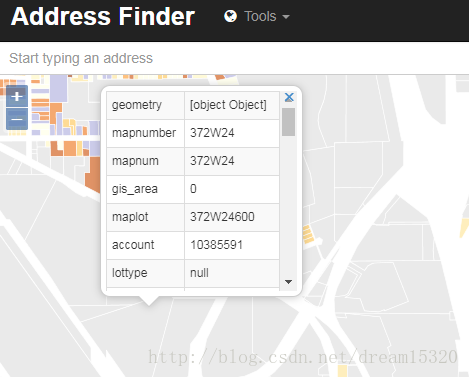
Task: Select the [object Object] value cell
Action: click(x=232, y=105)
